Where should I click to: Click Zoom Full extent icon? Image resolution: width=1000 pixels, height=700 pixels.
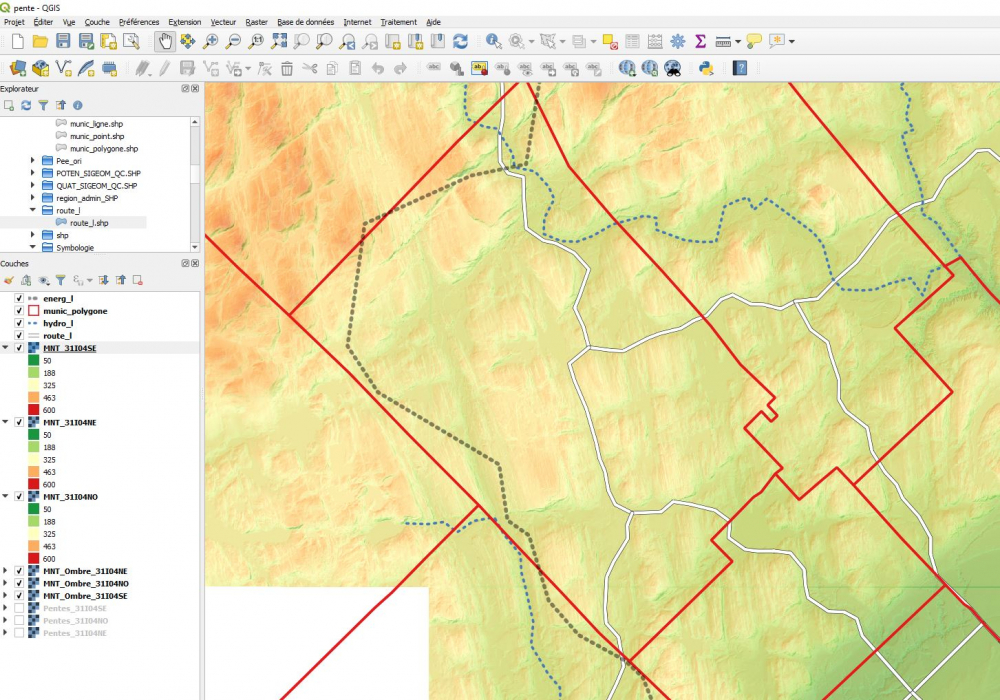pos(279,41)
